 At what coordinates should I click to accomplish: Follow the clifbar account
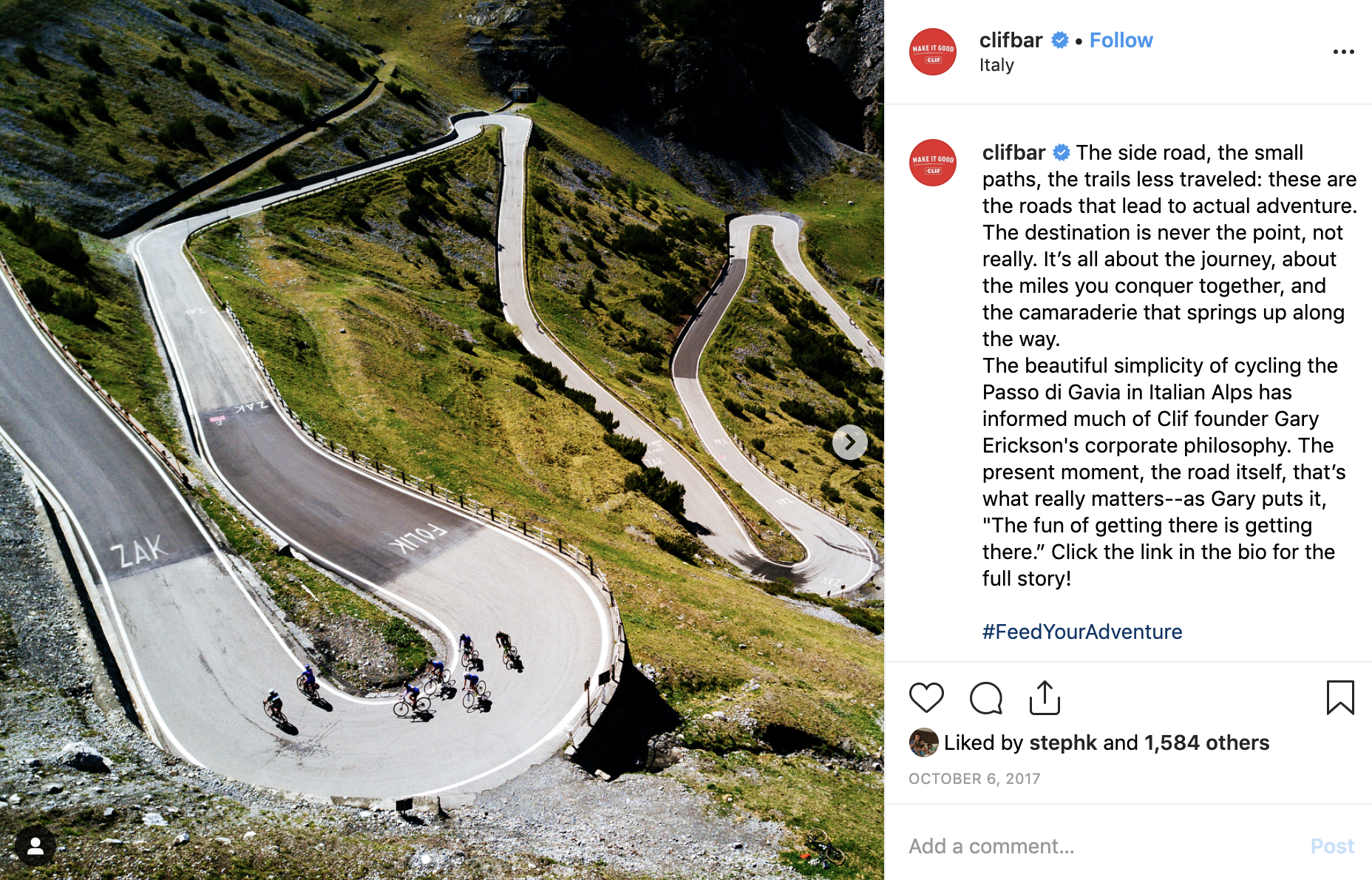tap(1121, 40)
